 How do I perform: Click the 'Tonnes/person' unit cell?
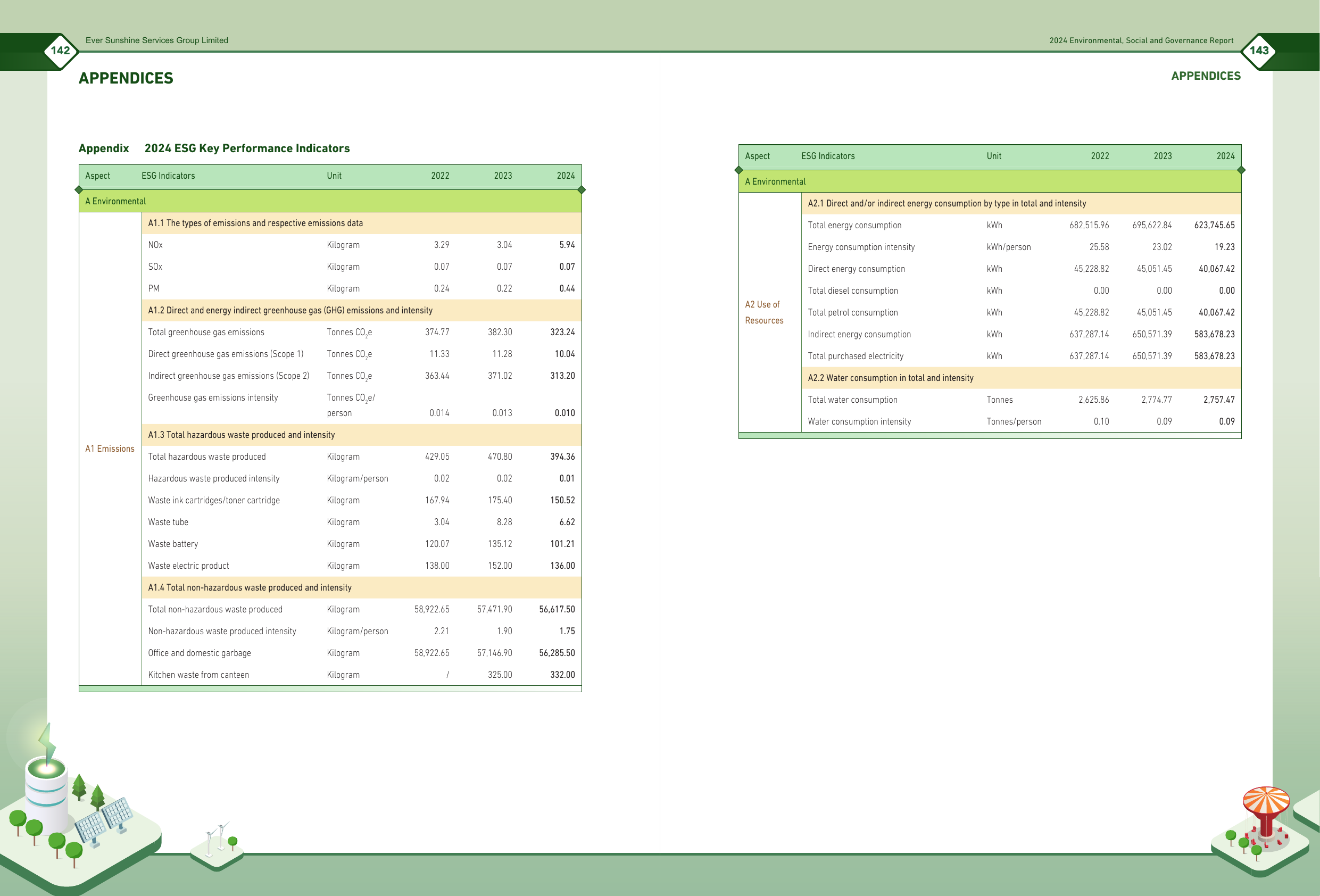(x=1014, y=422)
